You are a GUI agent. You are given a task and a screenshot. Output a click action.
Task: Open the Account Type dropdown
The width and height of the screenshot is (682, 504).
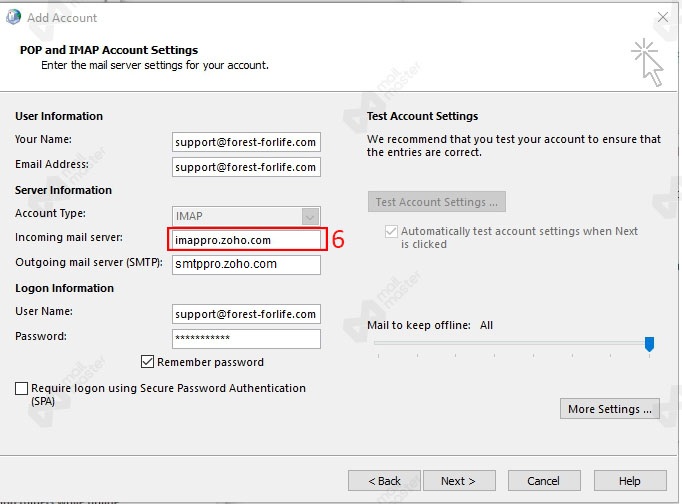point(310,216)
